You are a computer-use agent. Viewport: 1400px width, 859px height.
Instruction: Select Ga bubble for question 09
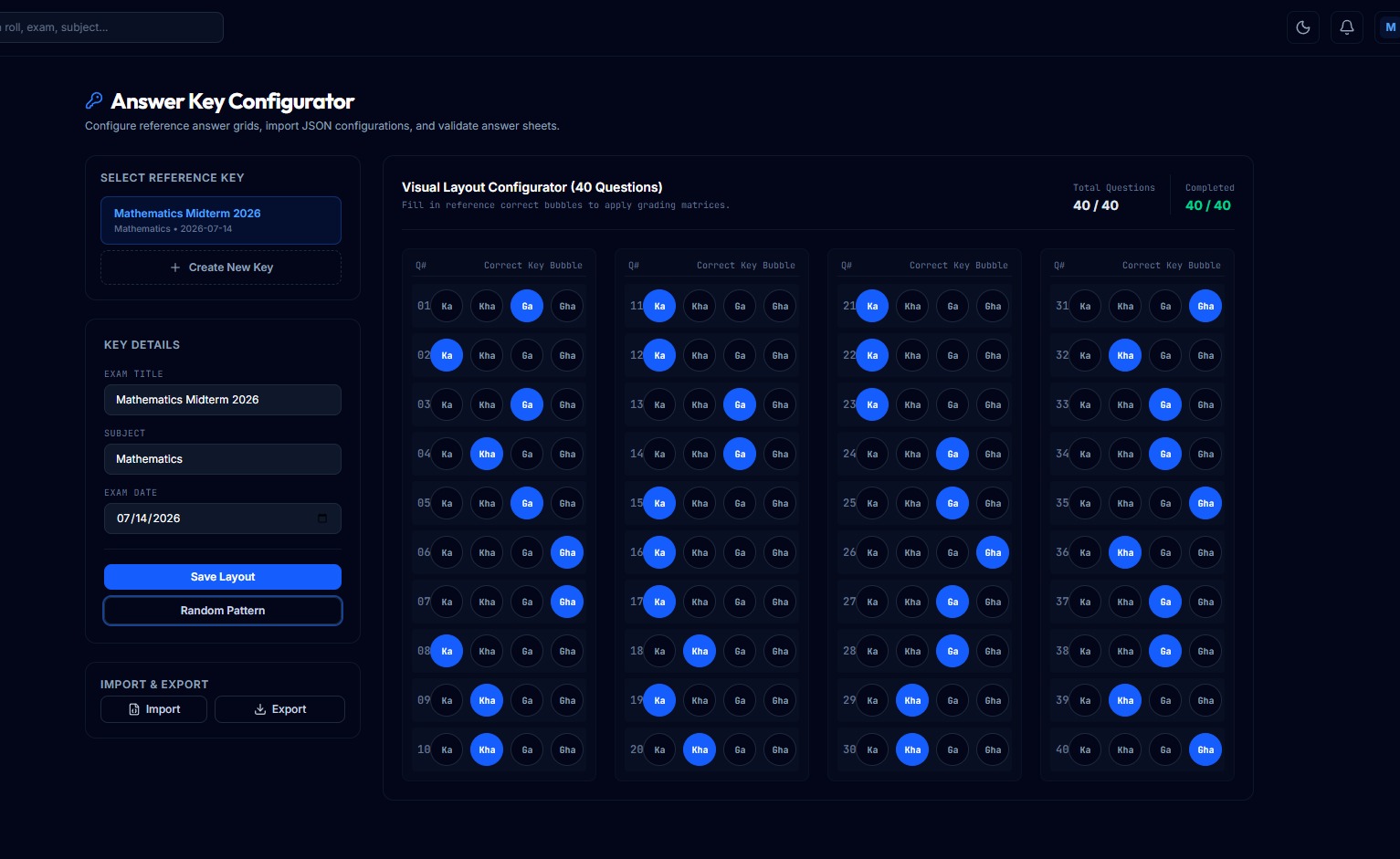527,700
